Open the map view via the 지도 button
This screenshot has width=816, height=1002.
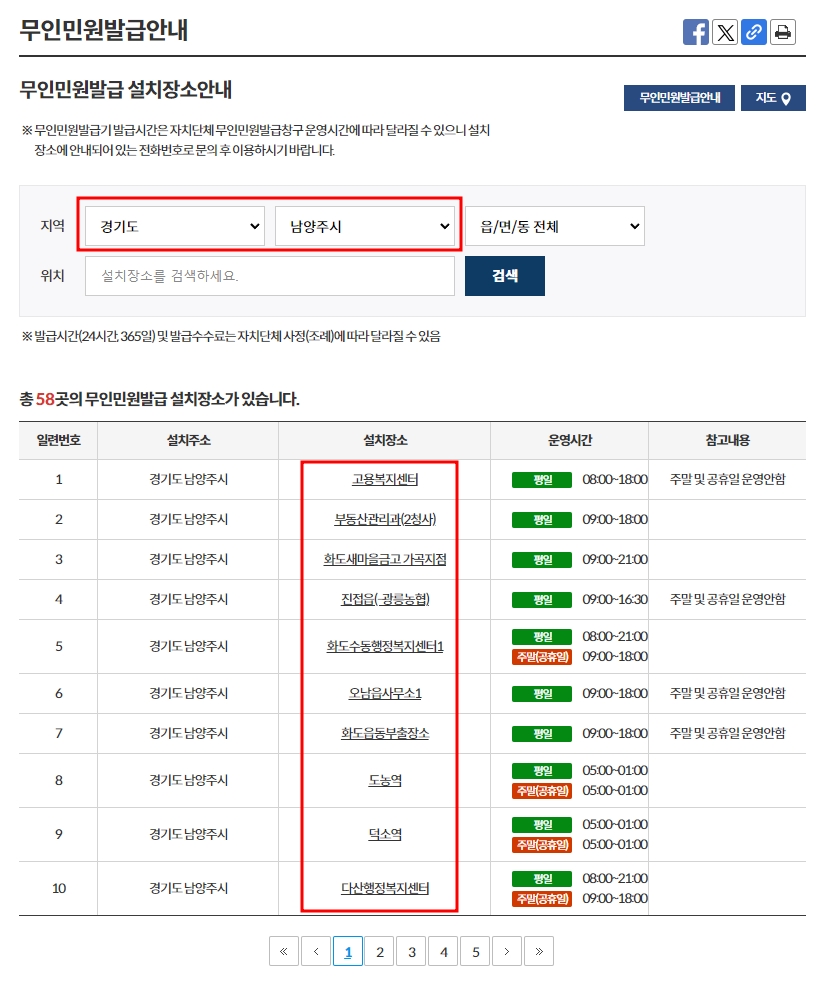(x=773, y=97)
